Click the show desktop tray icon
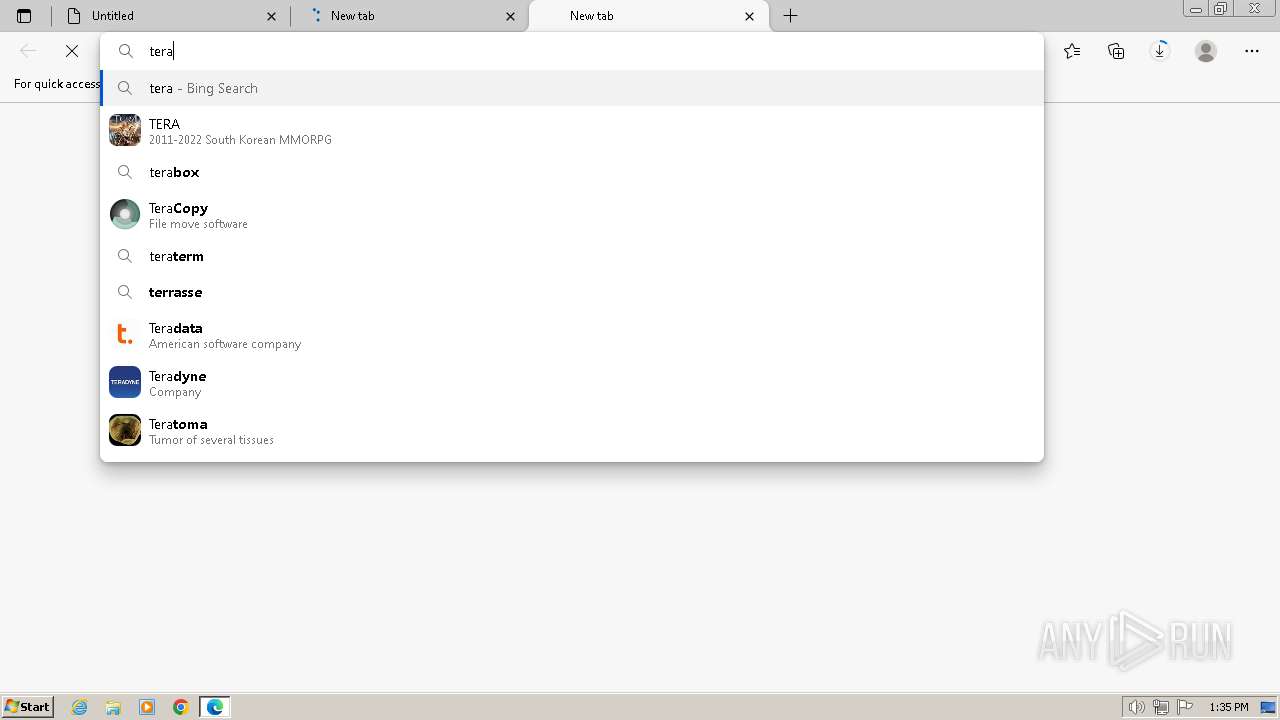Screen dimensions: 1280x720 (x=1269, y=707)
